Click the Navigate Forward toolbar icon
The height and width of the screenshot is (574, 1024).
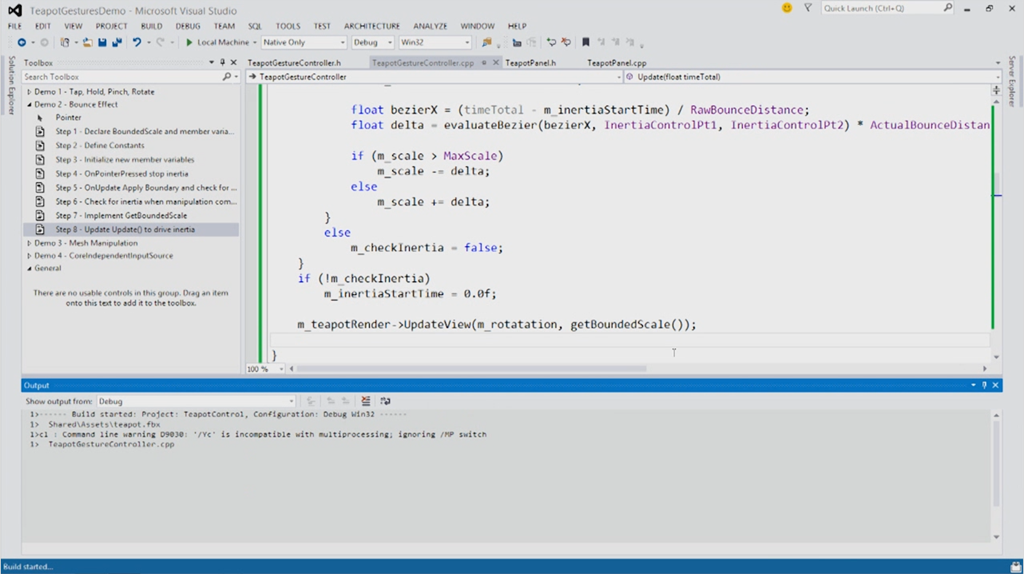point(44,42)
